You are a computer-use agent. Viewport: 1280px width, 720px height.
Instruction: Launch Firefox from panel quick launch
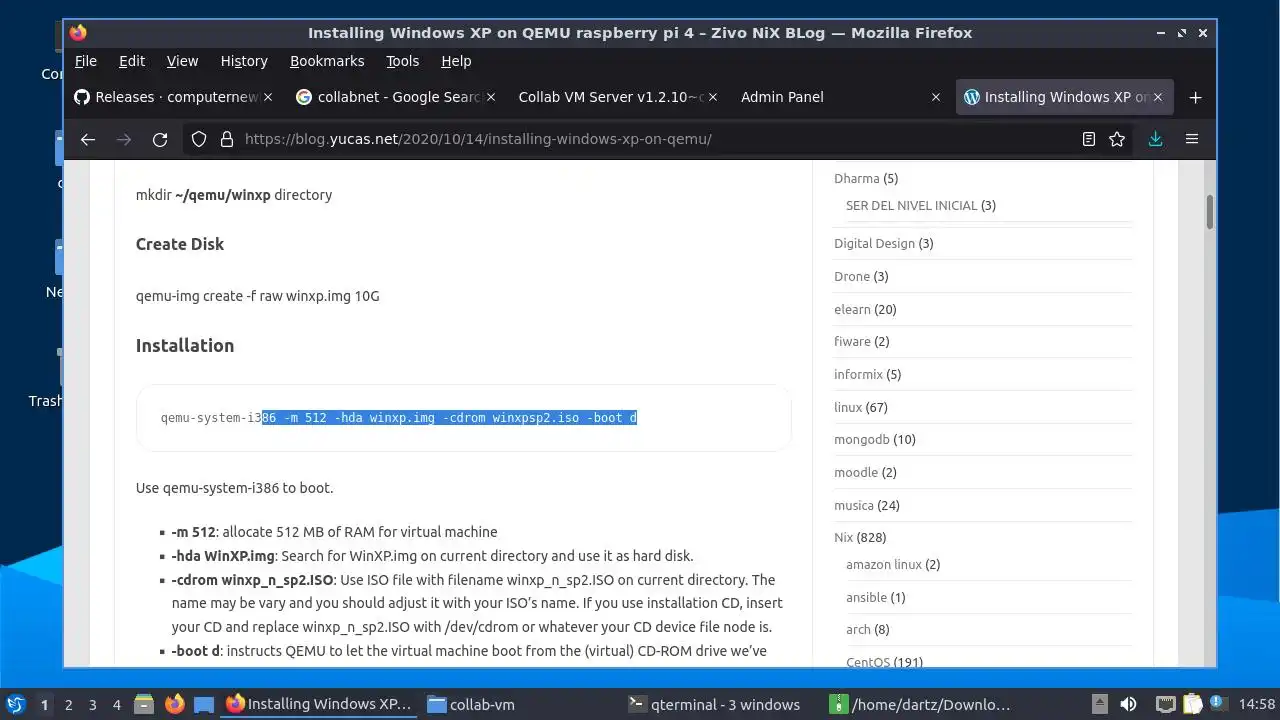[174, 704]
